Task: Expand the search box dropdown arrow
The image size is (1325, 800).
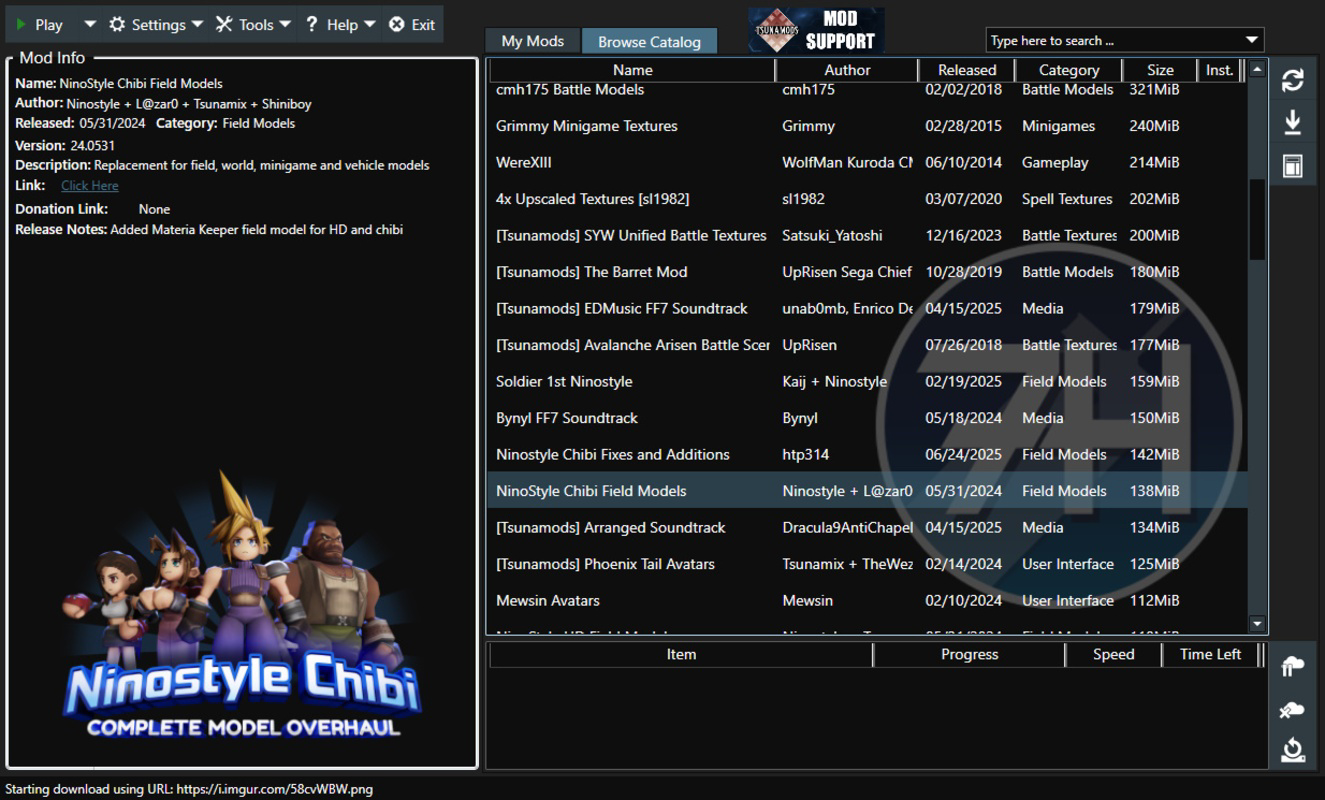Action: coord(1252,40)
